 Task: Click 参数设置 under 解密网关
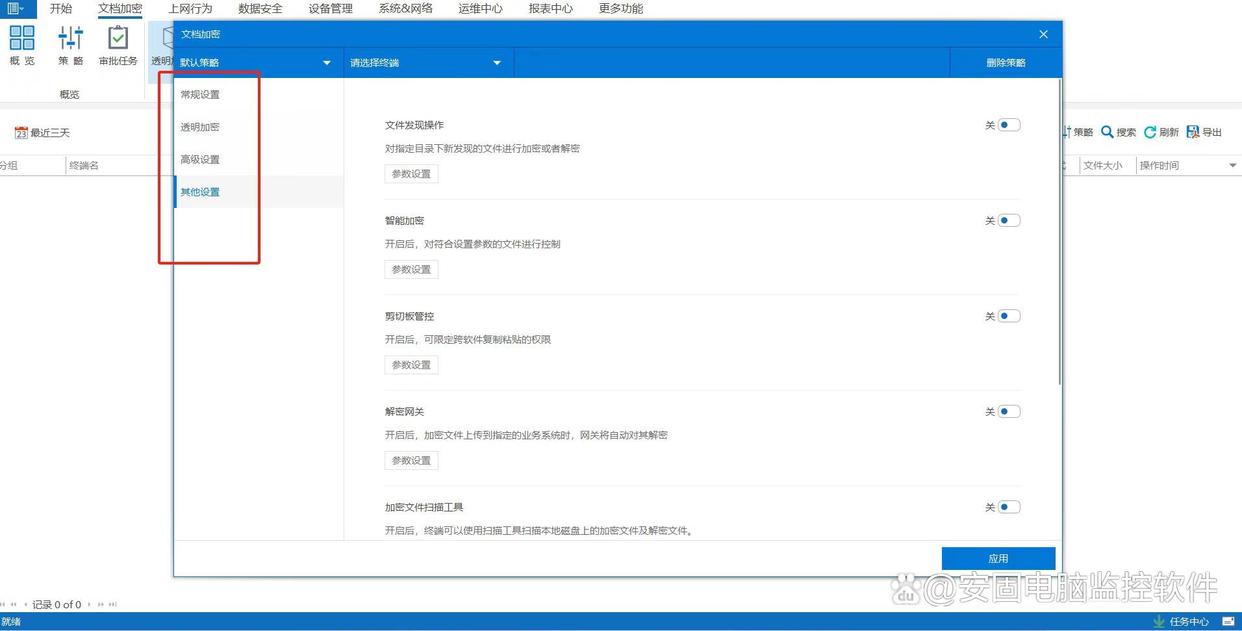[x=411, y=461]
